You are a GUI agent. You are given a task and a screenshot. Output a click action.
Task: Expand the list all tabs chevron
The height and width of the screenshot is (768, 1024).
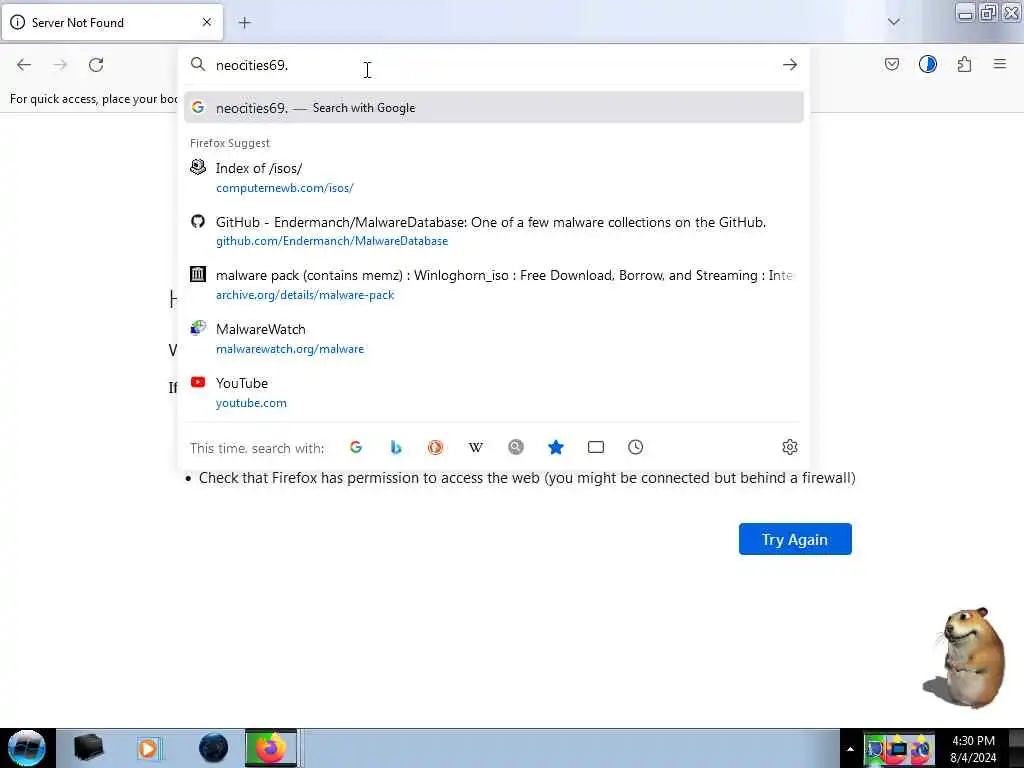click(x=893, y=22)
